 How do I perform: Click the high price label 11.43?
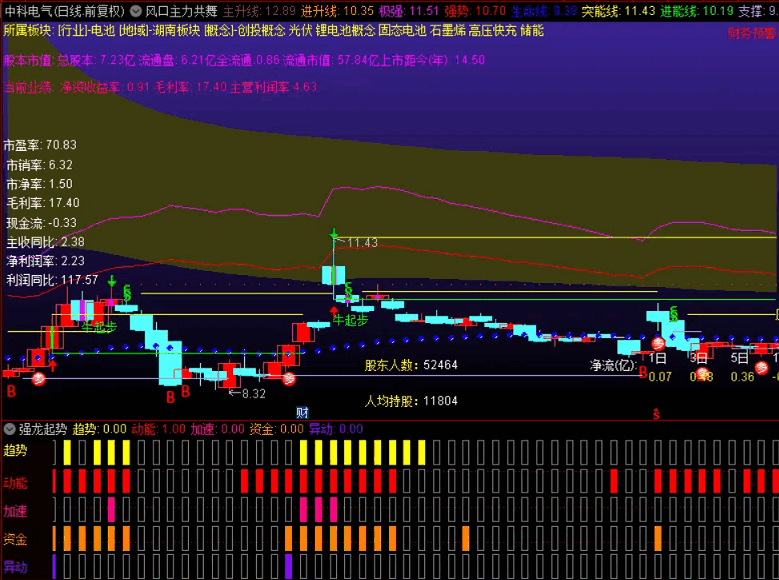[x=362, y=243]
